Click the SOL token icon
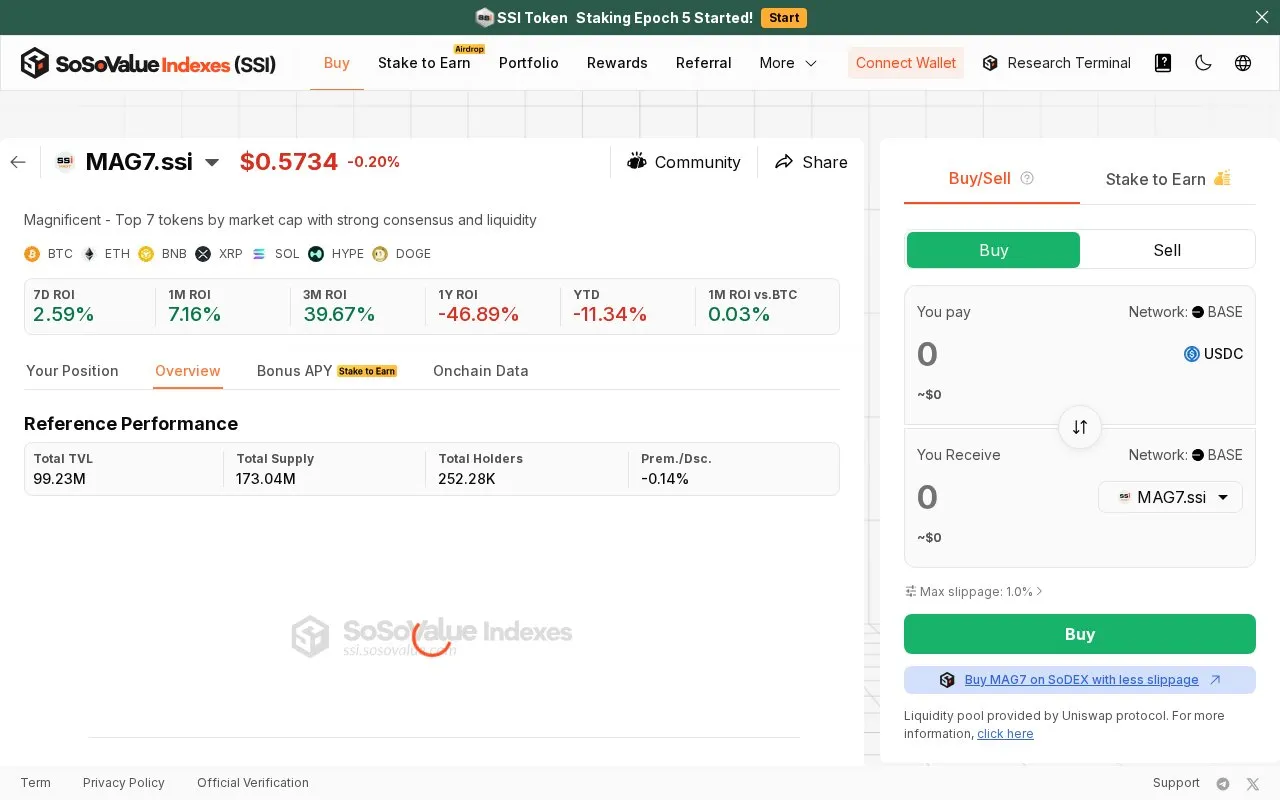The width and height of the screenshot is (1280, 800). click(259, 254)
